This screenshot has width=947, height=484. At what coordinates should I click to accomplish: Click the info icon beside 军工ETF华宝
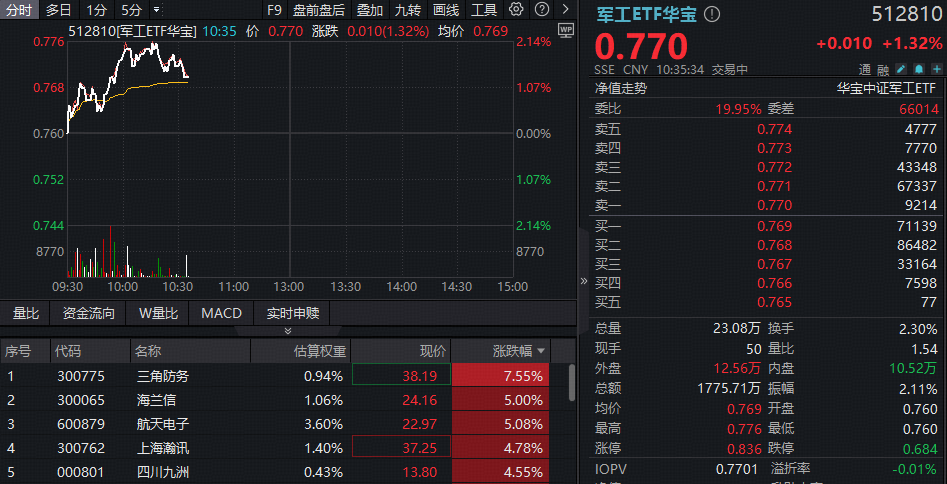(x=712, y=15)
